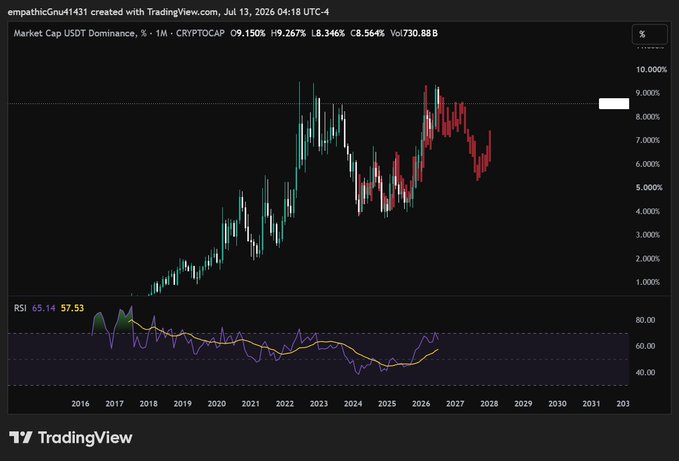
Task: Click the 2026 time axis label
Action: click(x=421, y=403)
